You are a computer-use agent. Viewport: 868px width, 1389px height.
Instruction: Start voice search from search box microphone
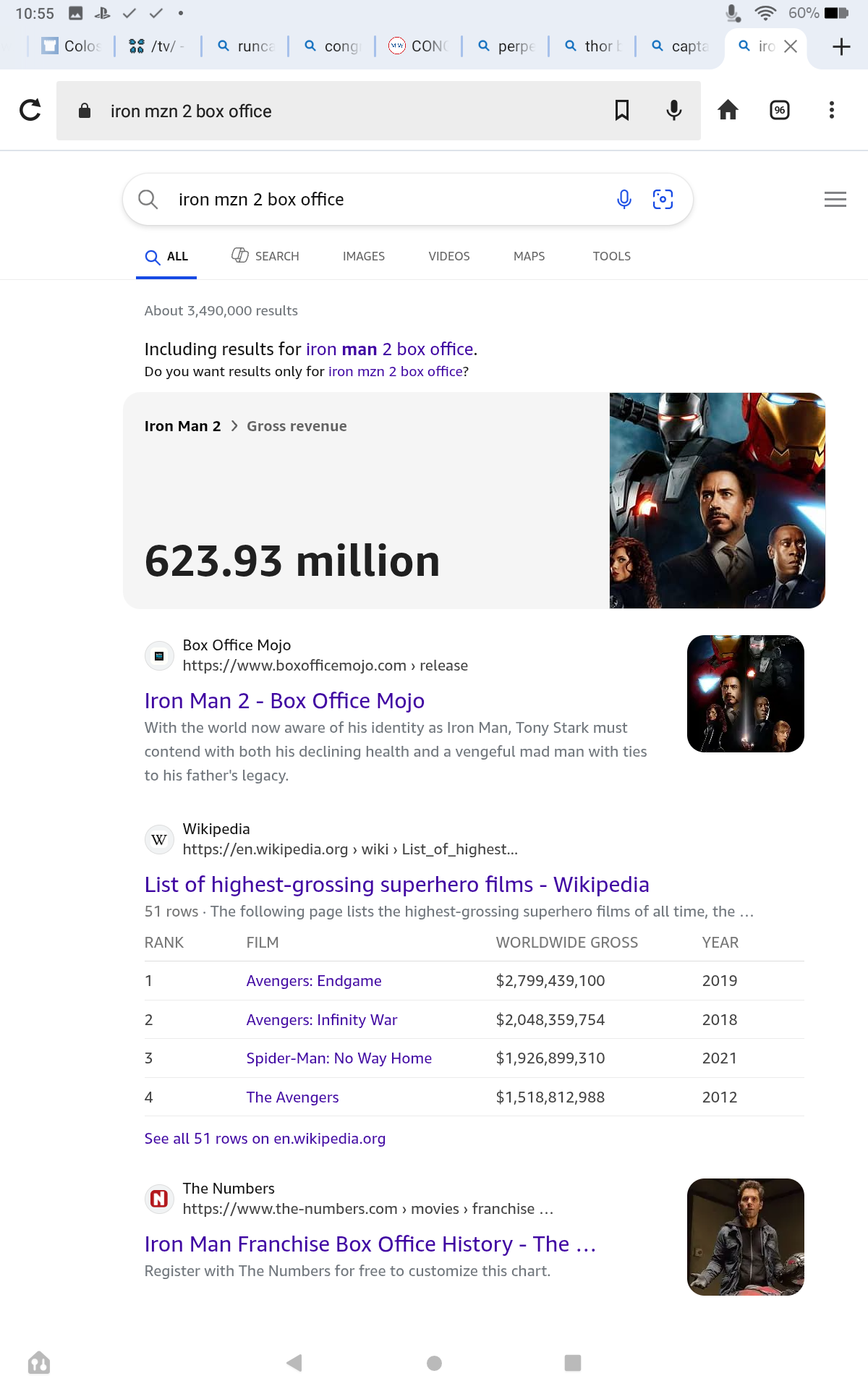pos(624,199)
